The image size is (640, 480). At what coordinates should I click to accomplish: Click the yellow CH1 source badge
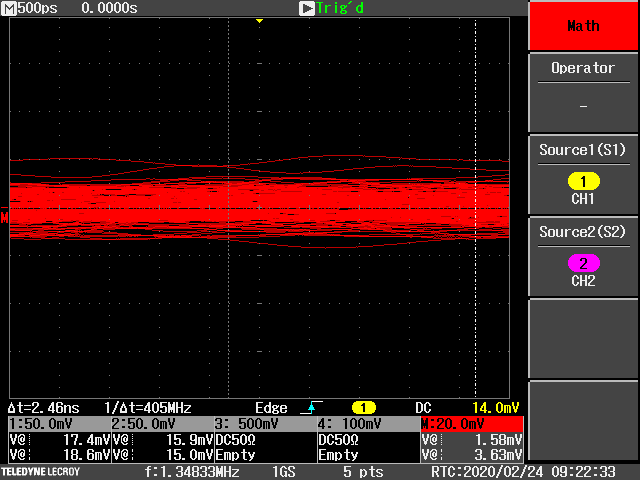(584, 181)
